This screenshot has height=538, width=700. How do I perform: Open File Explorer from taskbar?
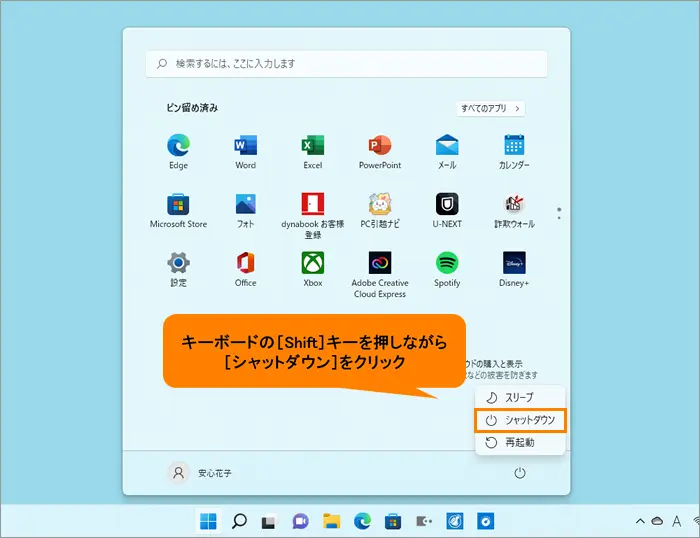[332, 521]
